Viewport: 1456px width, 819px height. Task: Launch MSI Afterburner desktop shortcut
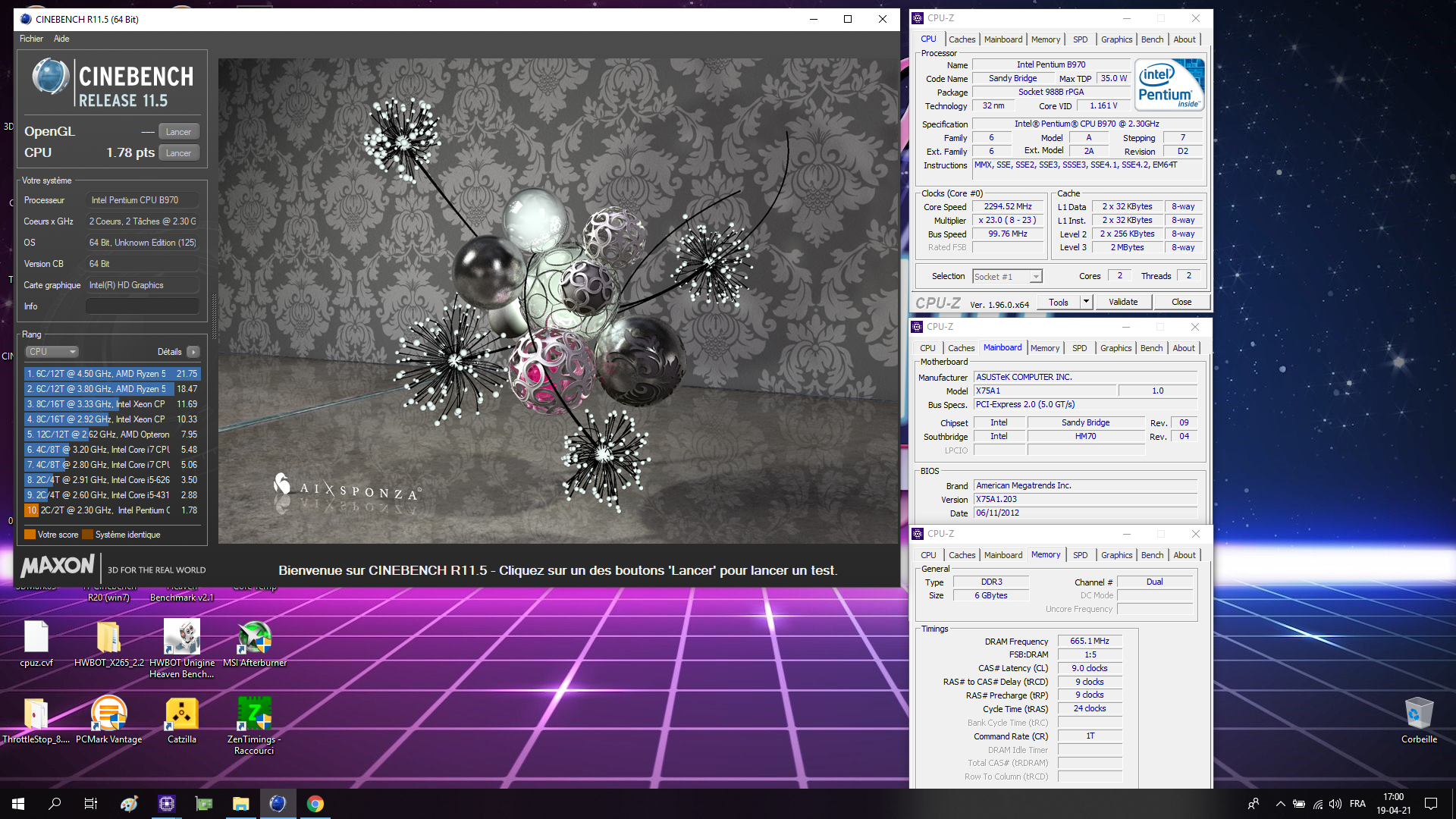(x=255, y=643)
